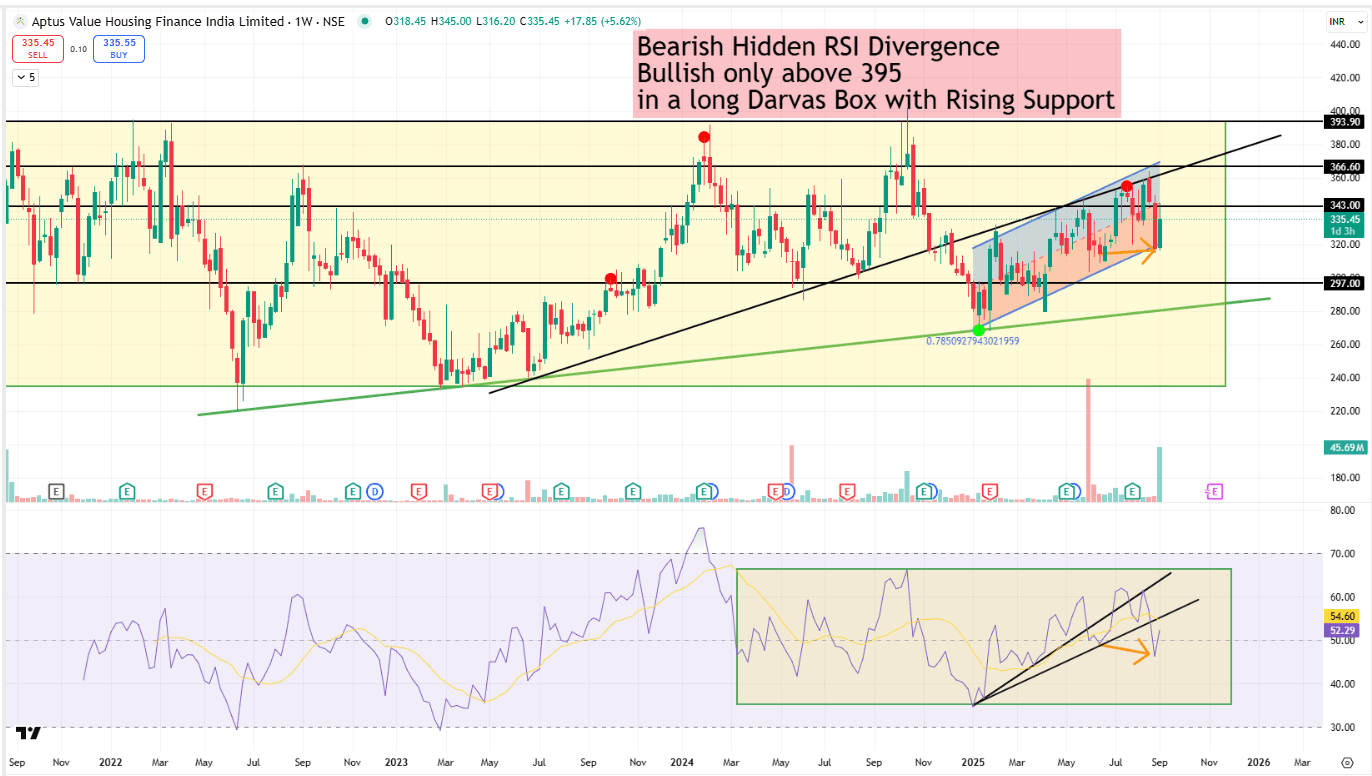
Task: Open the green earnings marker at August 2025
Action: point(1133,491)
